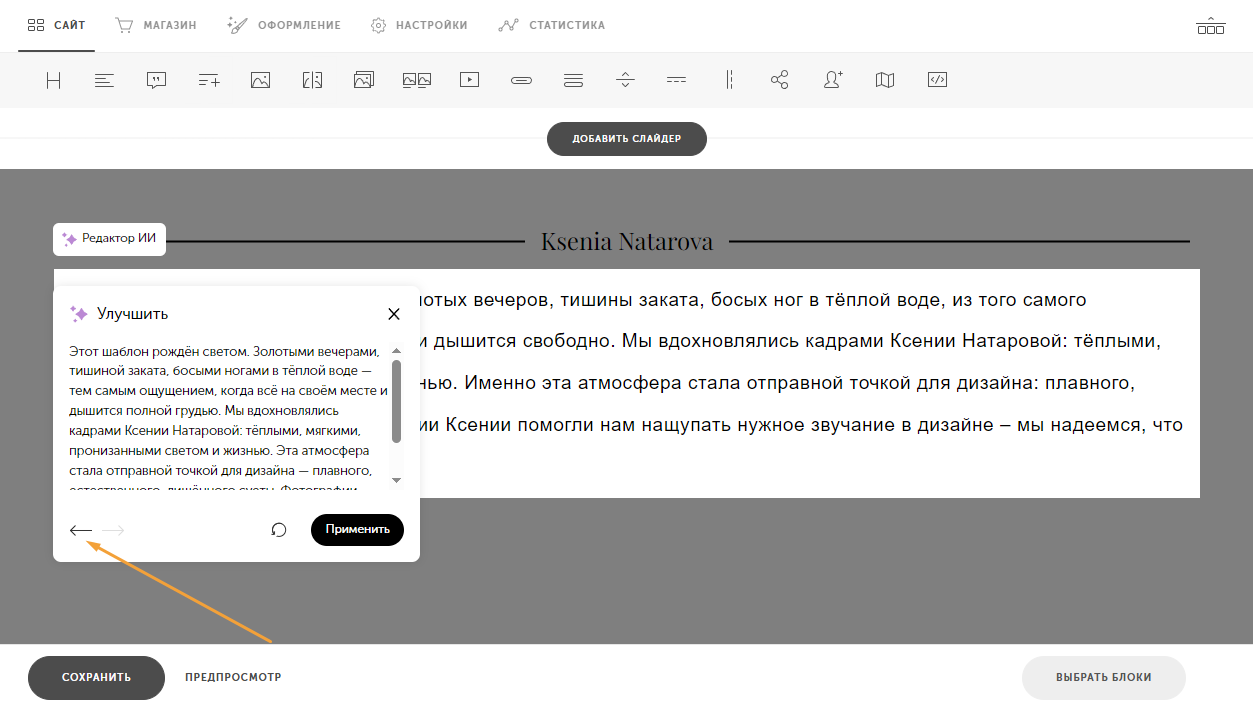The image size is (1253, 721).
Task: Add a map block
Action: pos(884,79)
